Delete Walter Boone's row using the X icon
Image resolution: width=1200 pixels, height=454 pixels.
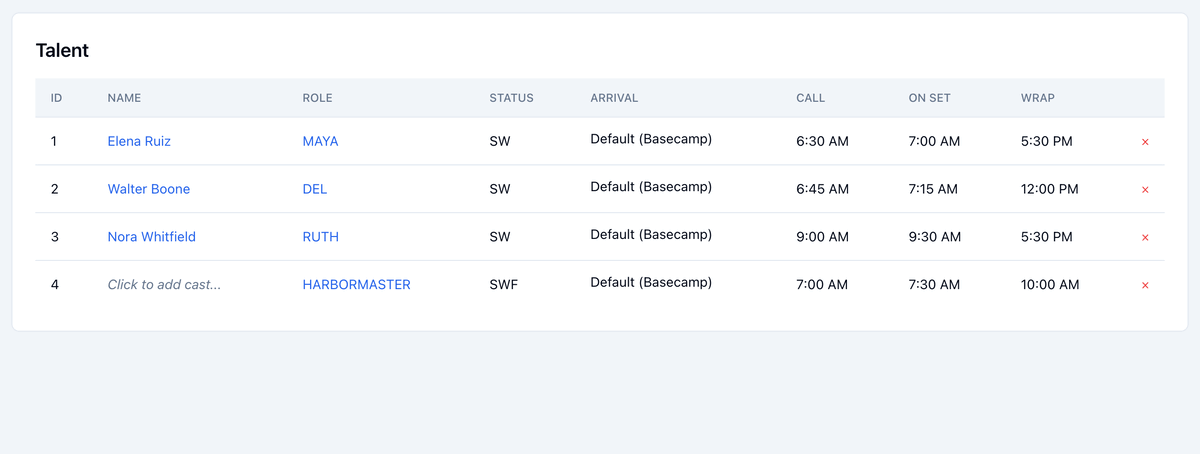(x=1145, y=190)
